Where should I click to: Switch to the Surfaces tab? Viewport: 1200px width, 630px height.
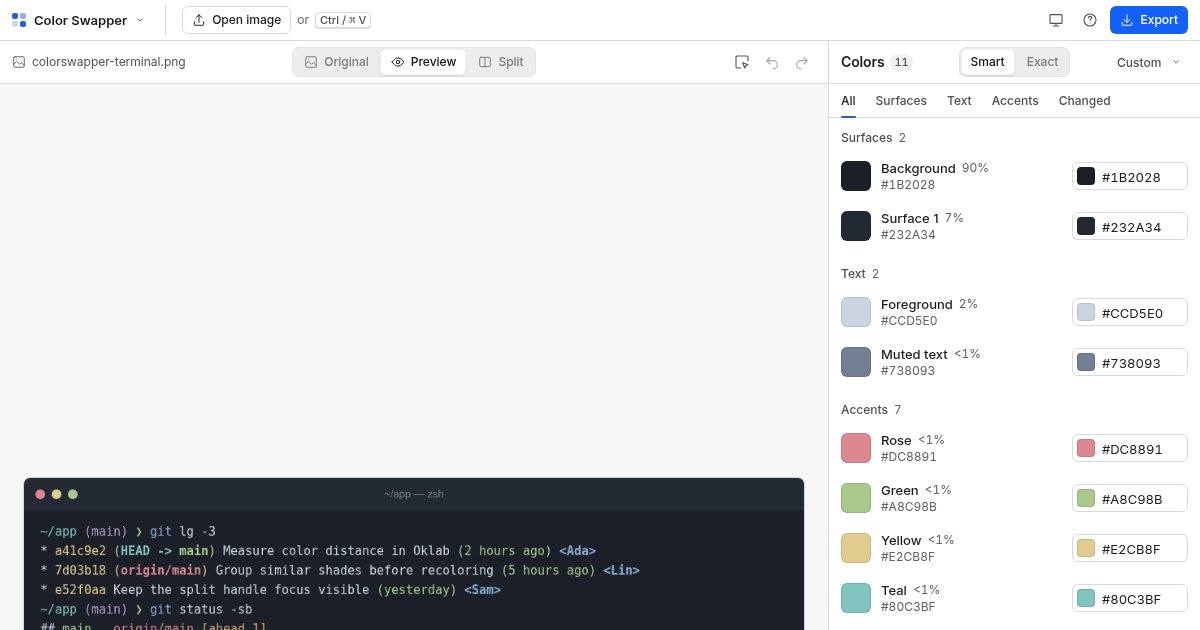[x=901, y=101]
